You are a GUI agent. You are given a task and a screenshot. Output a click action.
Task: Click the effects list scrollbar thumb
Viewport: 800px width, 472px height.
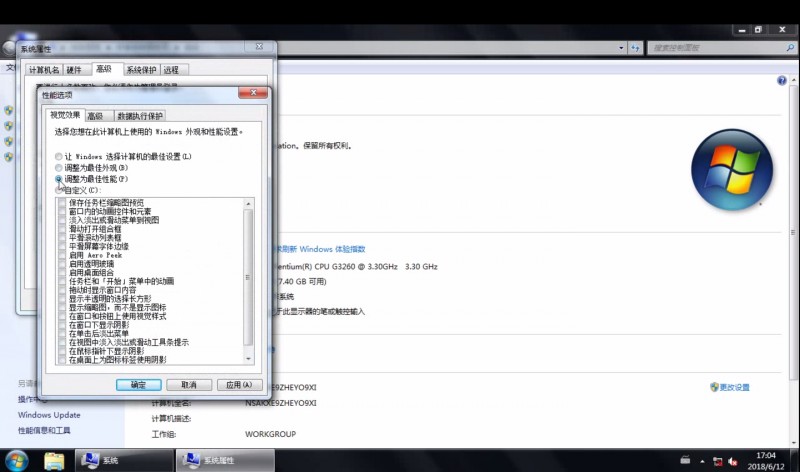click(248, 278)
